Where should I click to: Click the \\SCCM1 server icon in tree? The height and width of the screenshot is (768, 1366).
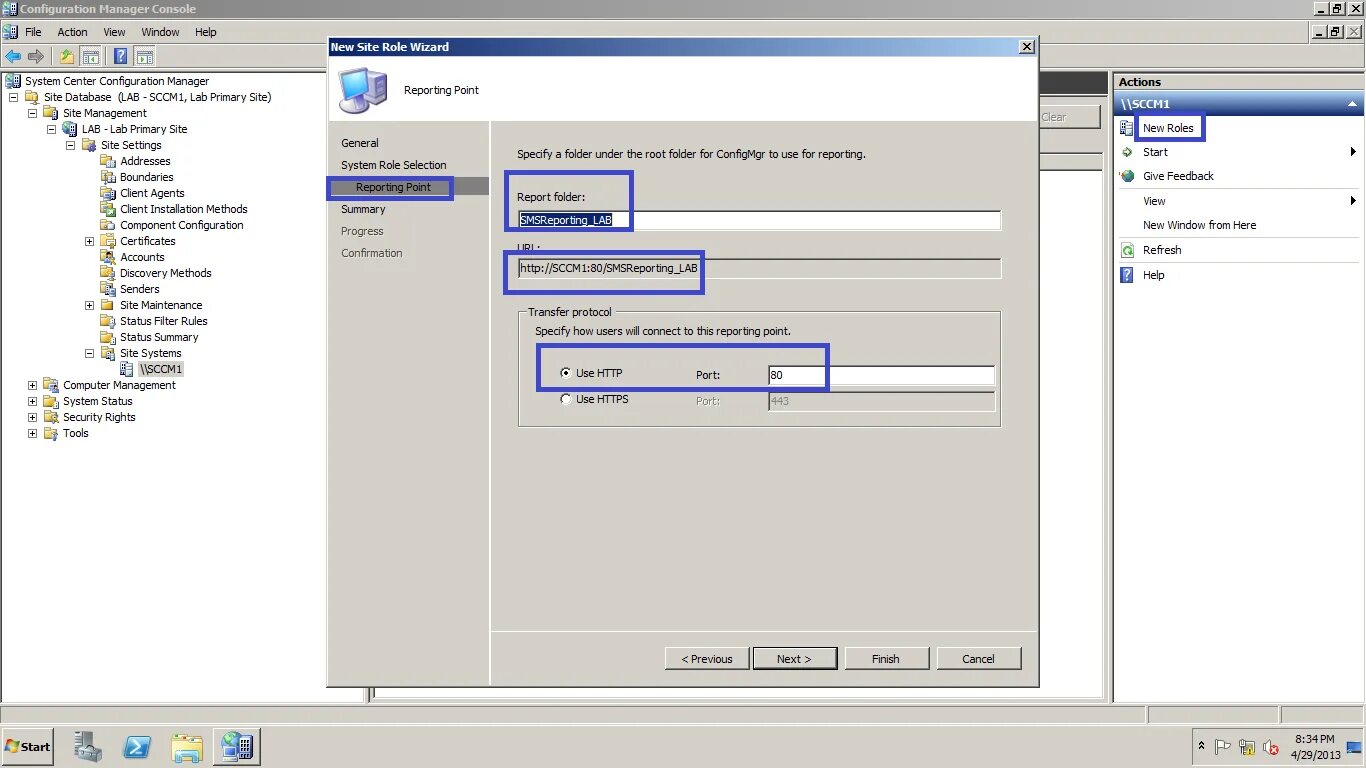click(127, 369)
